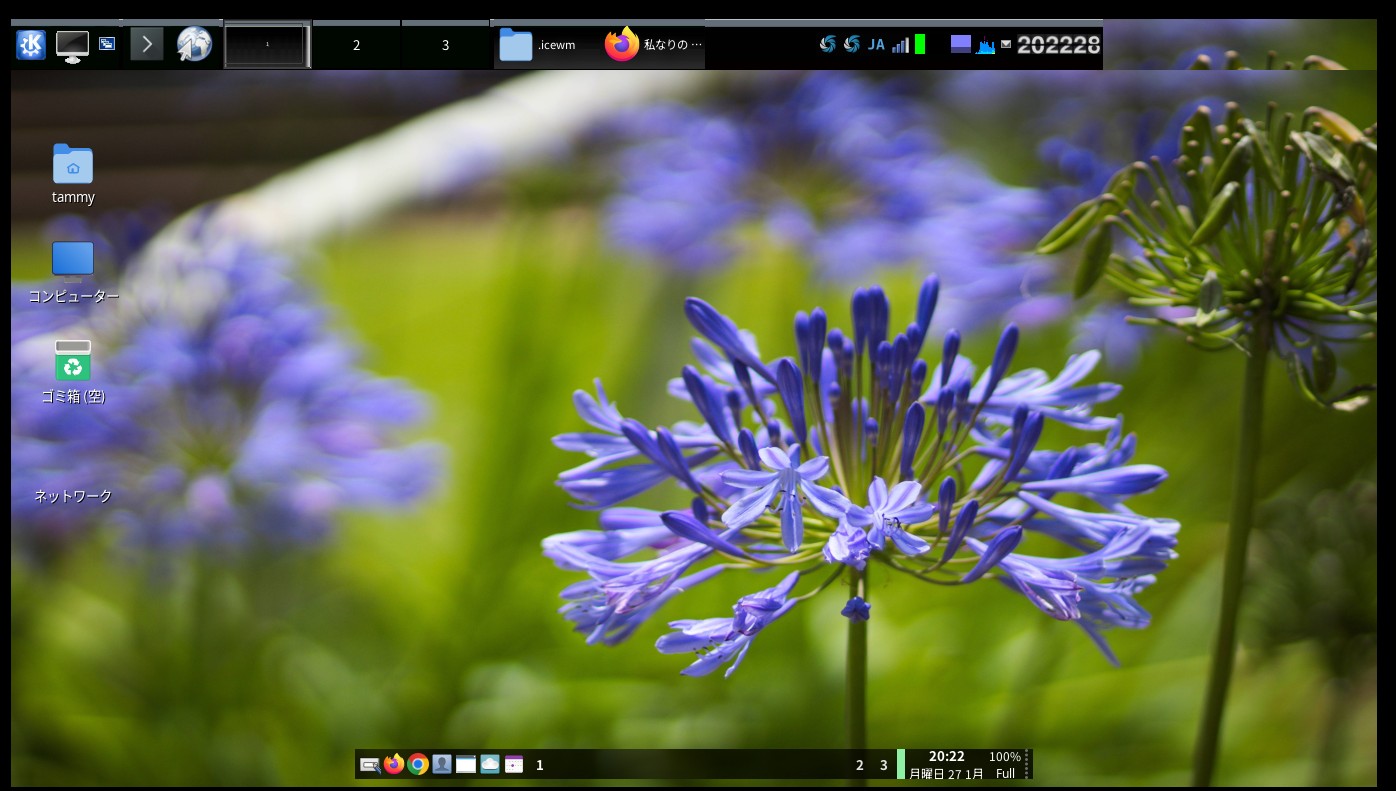Open the KDE start menu button
The height and width of the screenshot is (791, 1396).
(x=31, y=45)
